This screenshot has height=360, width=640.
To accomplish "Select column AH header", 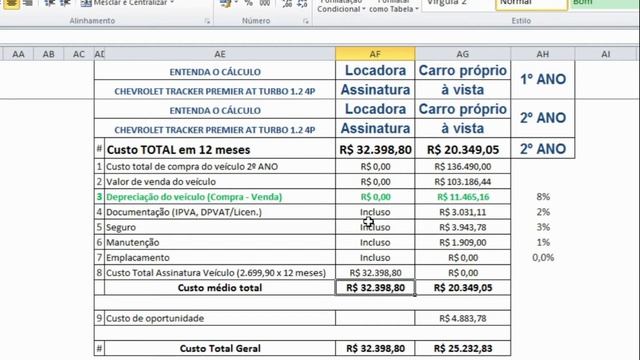I will [x=542, y=54].
